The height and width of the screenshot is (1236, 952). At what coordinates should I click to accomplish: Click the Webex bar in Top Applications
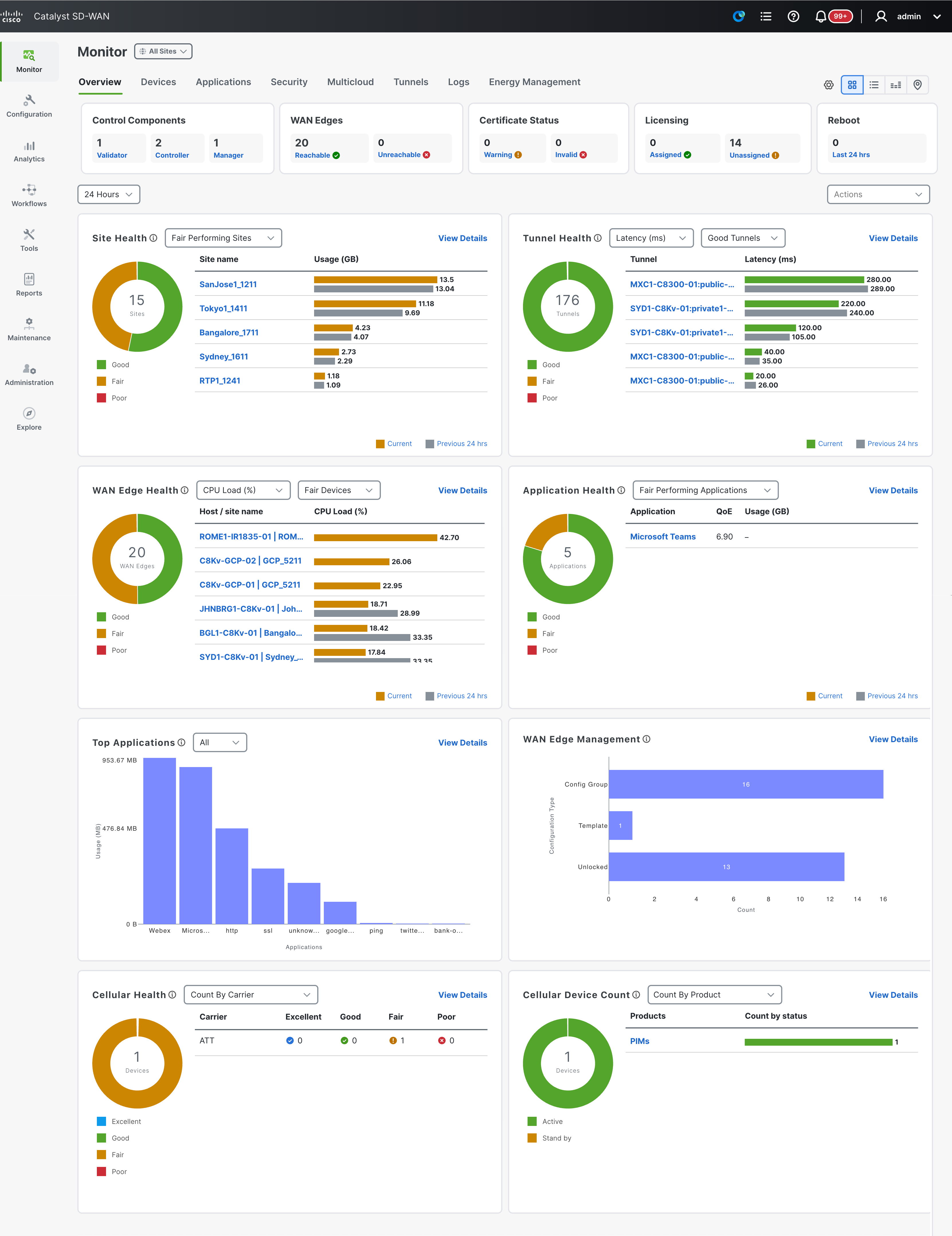[160, 840]
